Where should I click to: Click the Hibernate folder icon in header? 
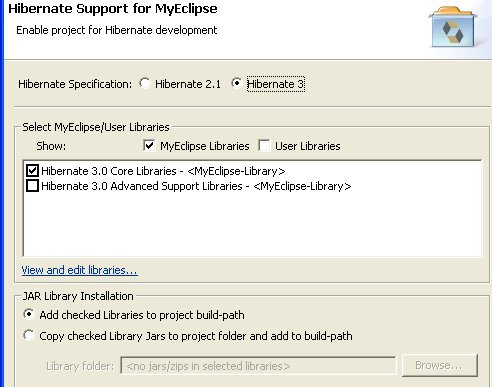[453, 27]
